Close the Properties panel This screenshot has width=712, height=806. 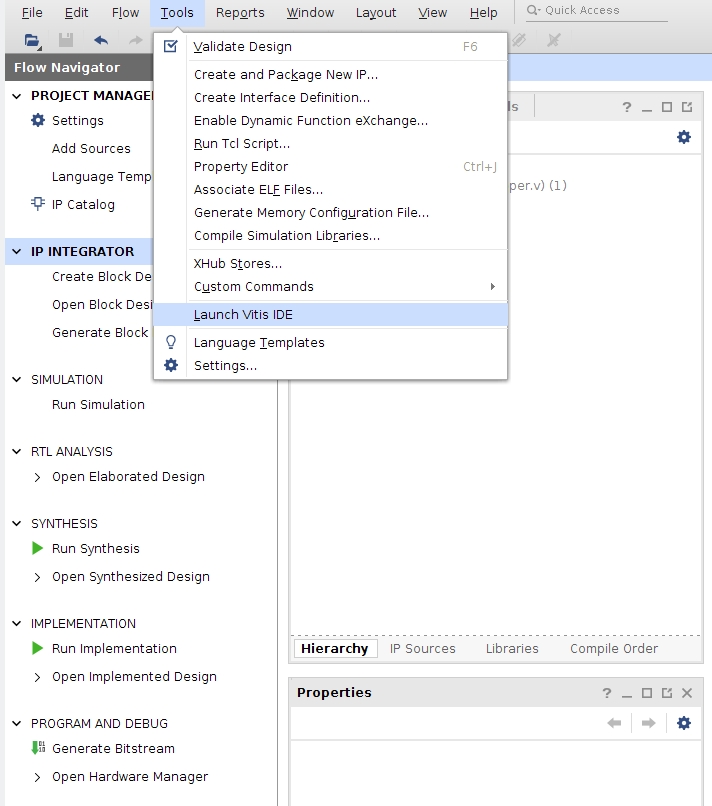click(687, 693)
